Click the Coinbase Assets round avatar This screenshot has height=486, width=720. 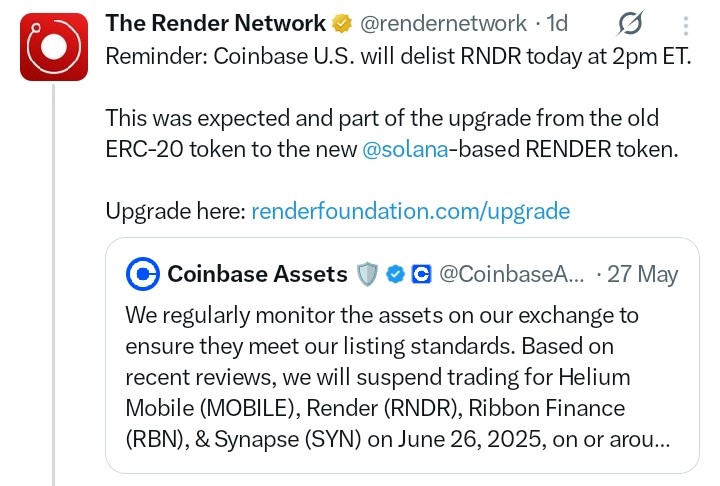coord(143,274)
